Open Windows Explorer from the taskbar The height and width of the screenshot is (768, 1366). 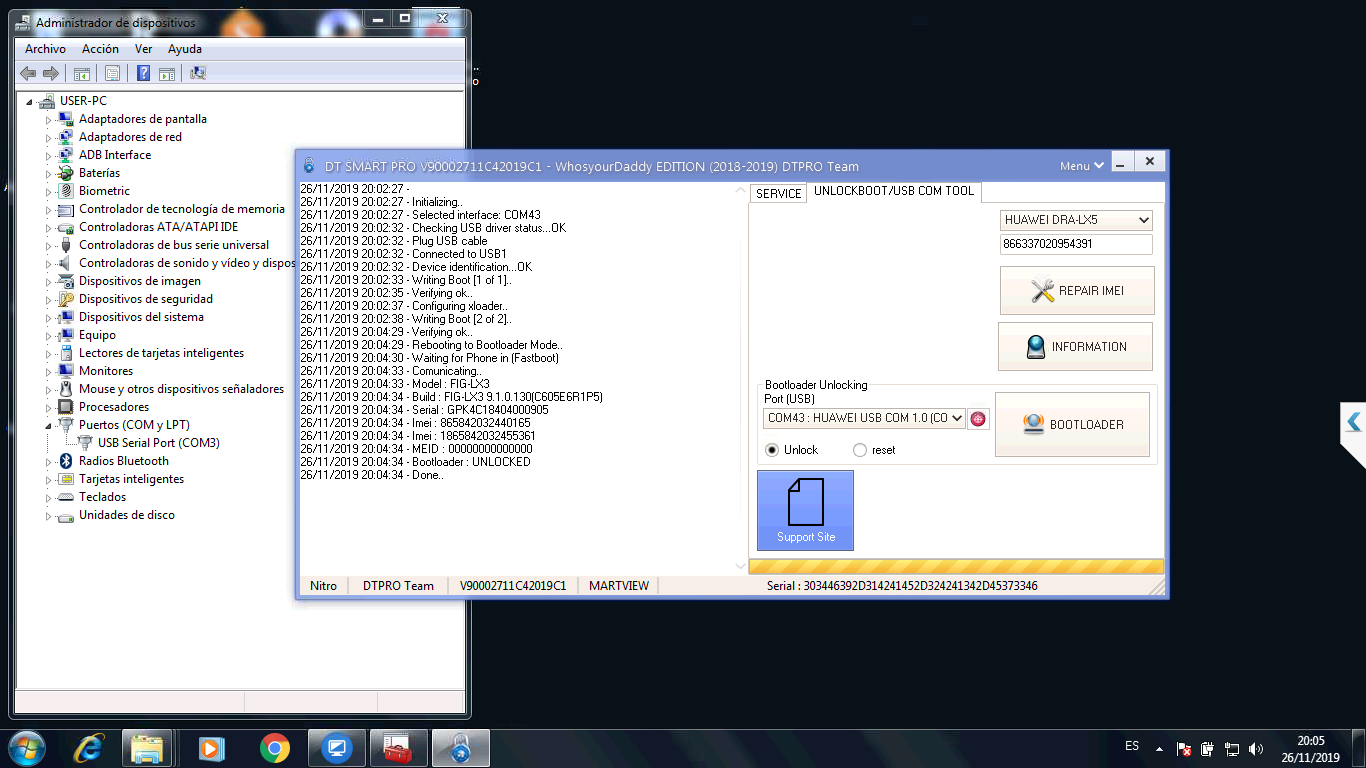[147, 748]
